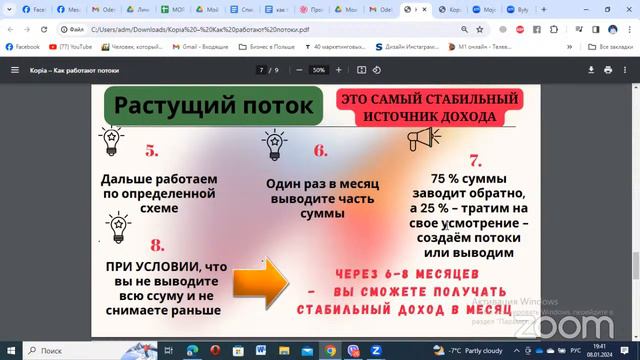
Task: Click the red adblock extension icon
Action: (520, 29)
